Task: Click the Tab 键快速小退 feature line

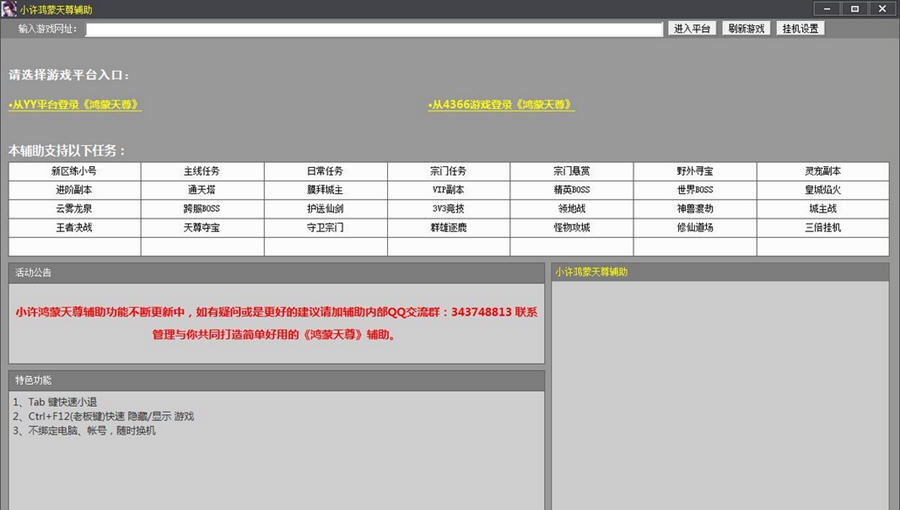Action: [55, 402]
